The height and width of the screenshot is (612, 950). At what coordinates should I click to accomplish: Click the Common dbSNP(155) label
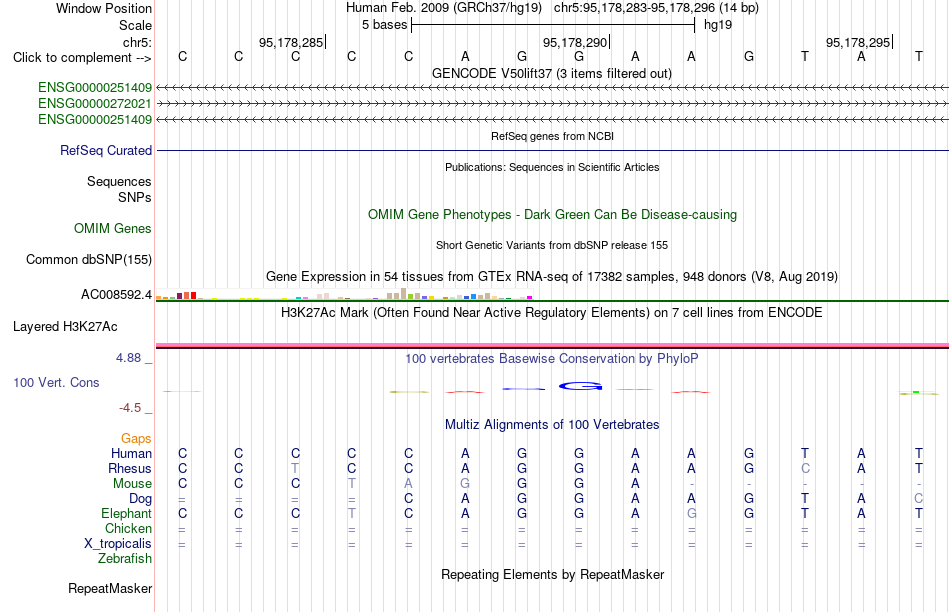tap(89, 259)
